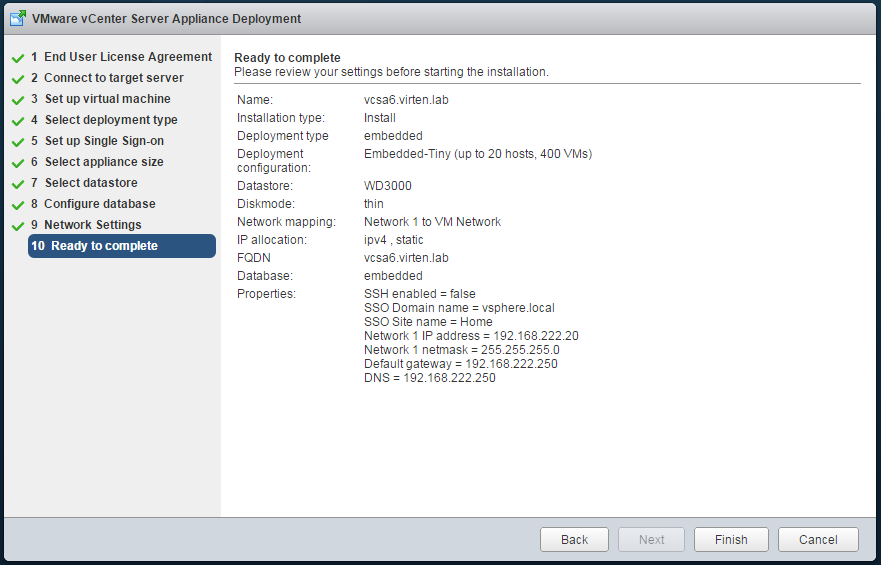Click green checkmark beside Select deployment type

[x=18, y=121]
